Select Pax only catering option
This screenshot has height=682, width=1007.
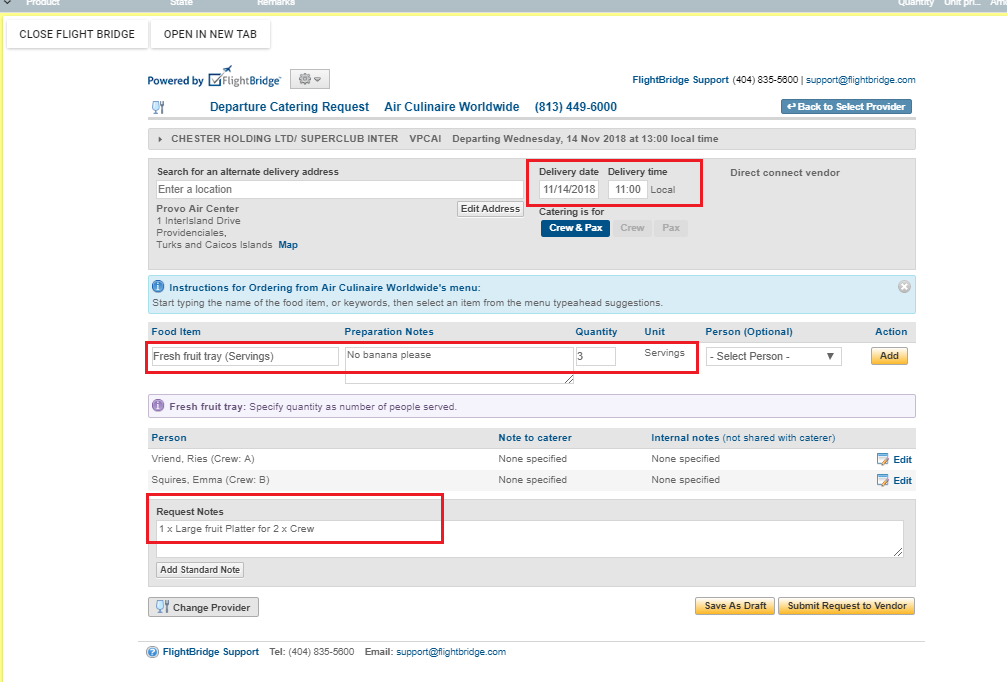[670, 228]
